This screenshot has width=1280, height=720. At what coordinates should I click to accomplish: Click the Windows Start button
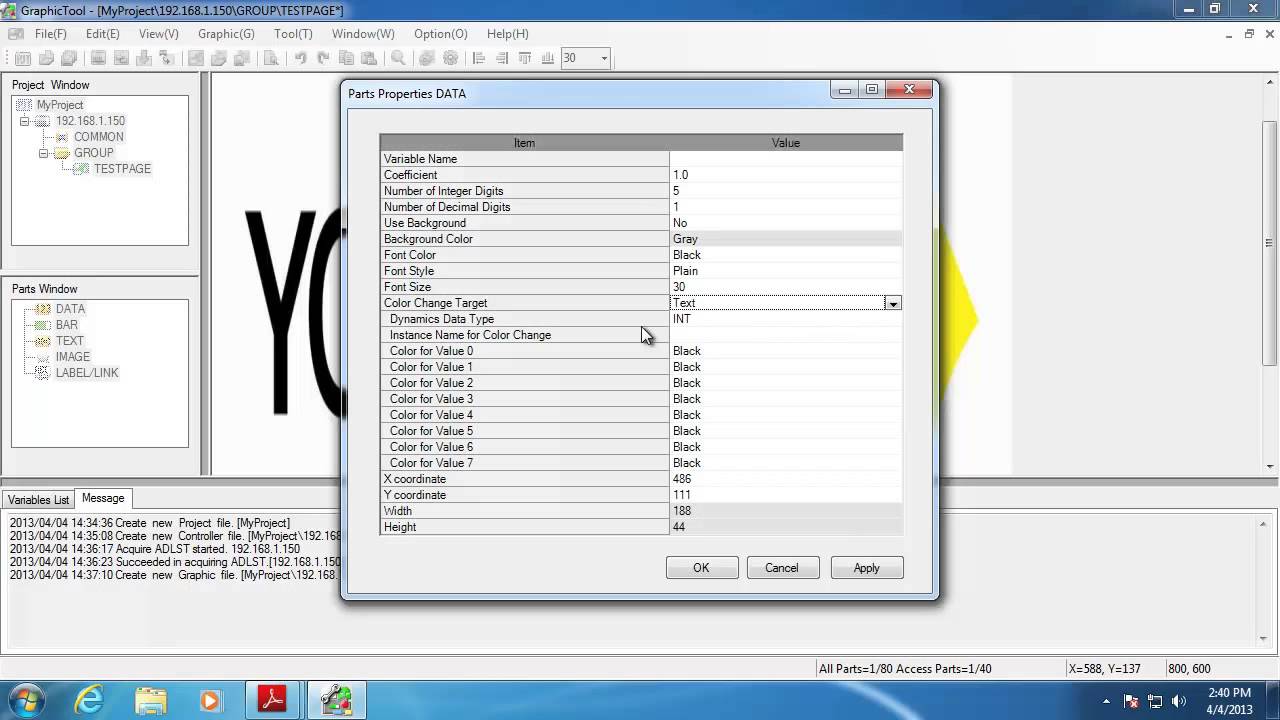(27, 699)
